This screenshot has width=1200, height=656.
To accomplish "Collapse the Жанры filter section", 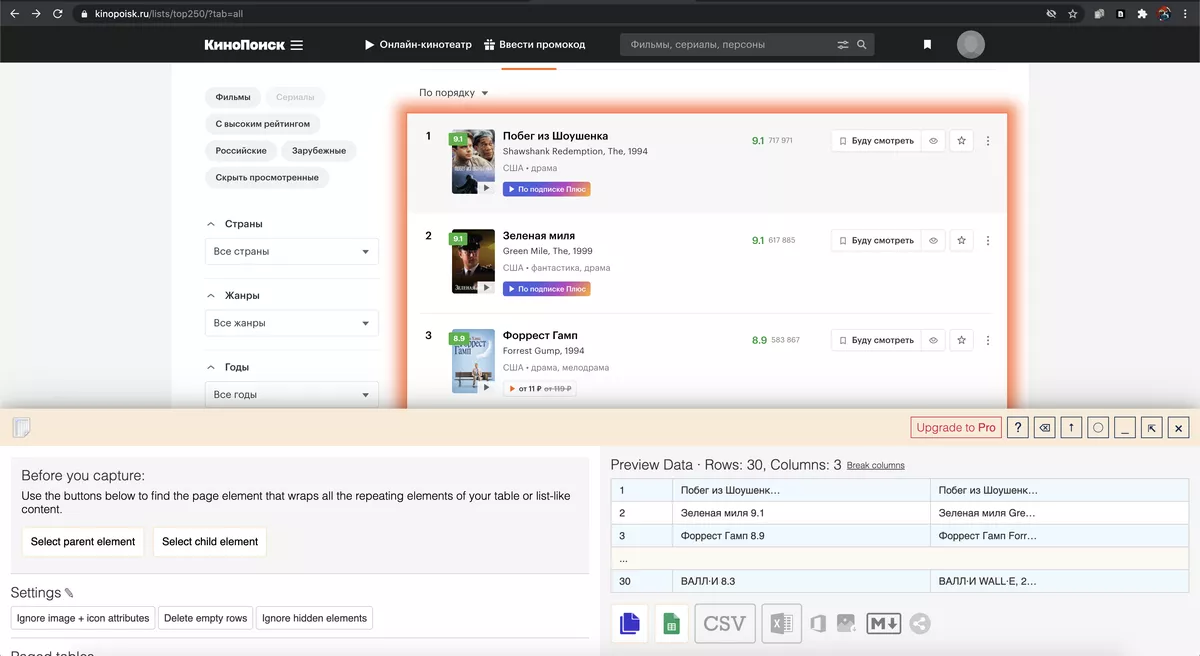I will pos(234,296).
